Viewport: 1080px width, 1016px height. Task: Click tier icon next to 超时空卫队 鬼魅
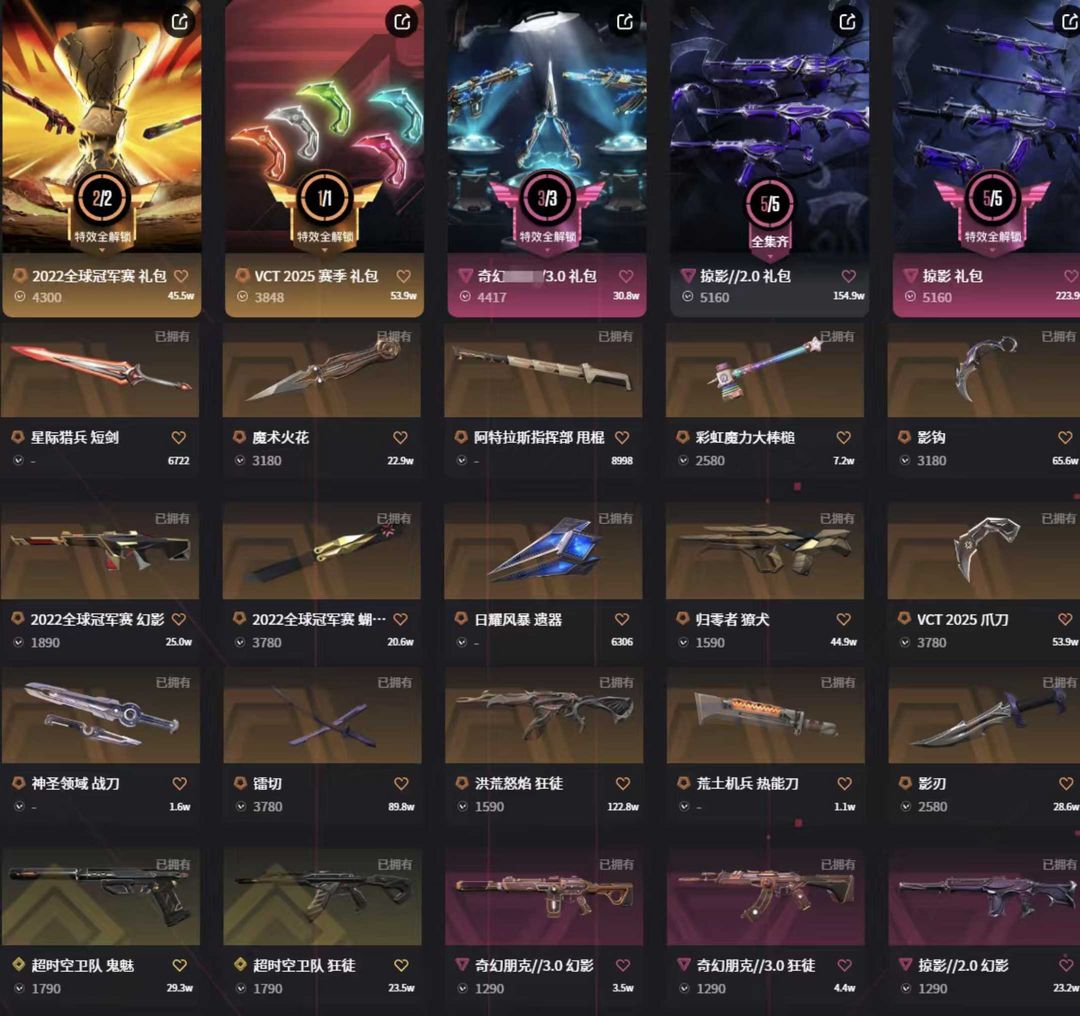19,965
